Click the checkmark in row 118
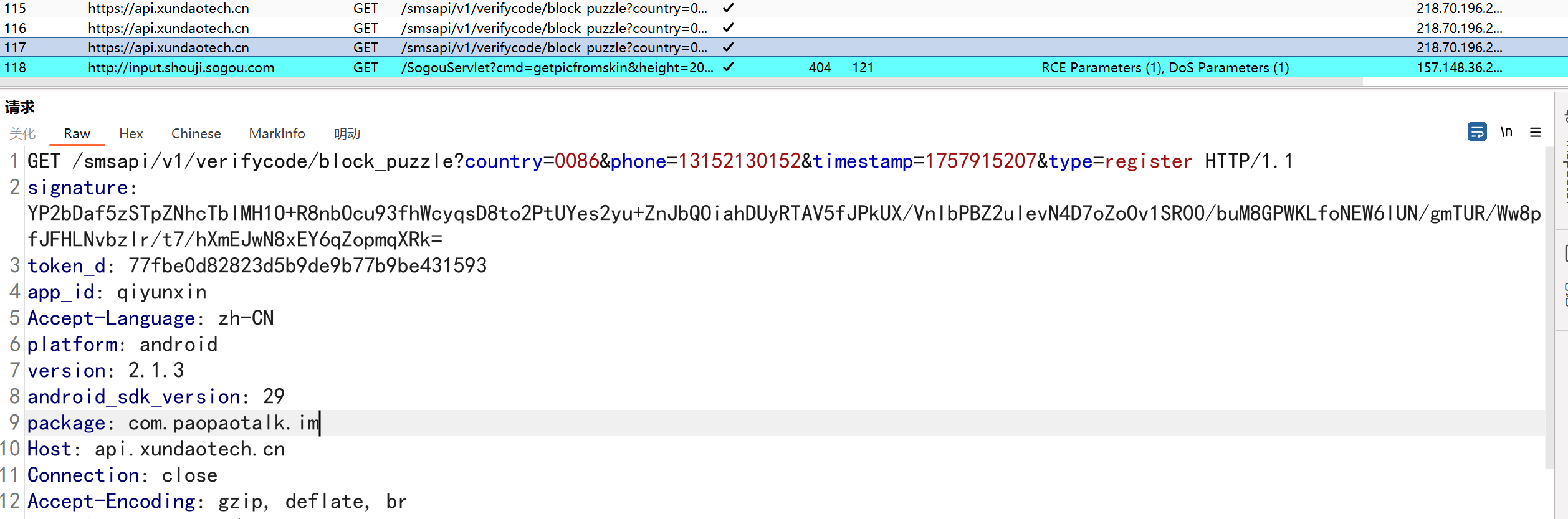Viewport: 1568px width, 519px height. coord(728,67)
